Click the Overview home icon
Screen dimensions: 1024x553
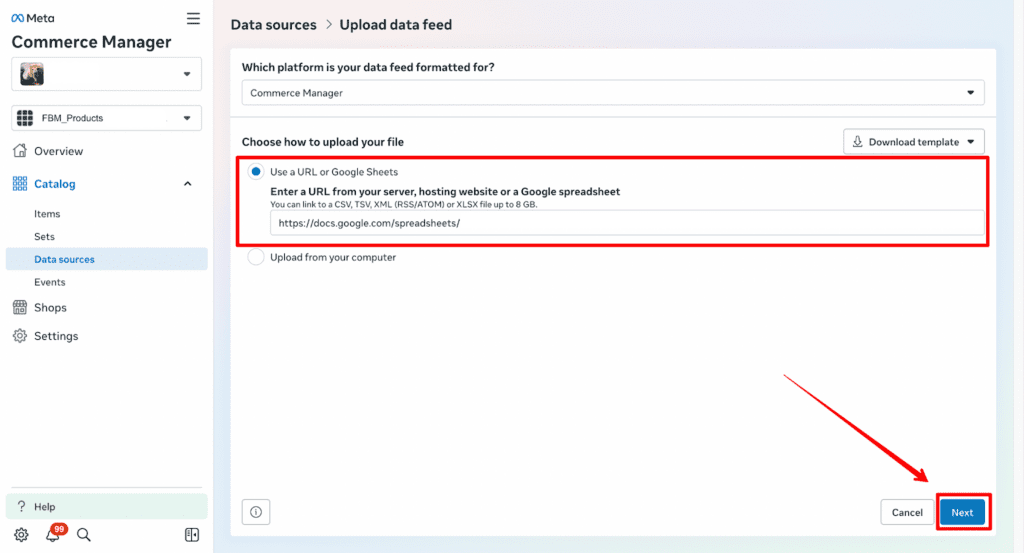click(20, 151)
